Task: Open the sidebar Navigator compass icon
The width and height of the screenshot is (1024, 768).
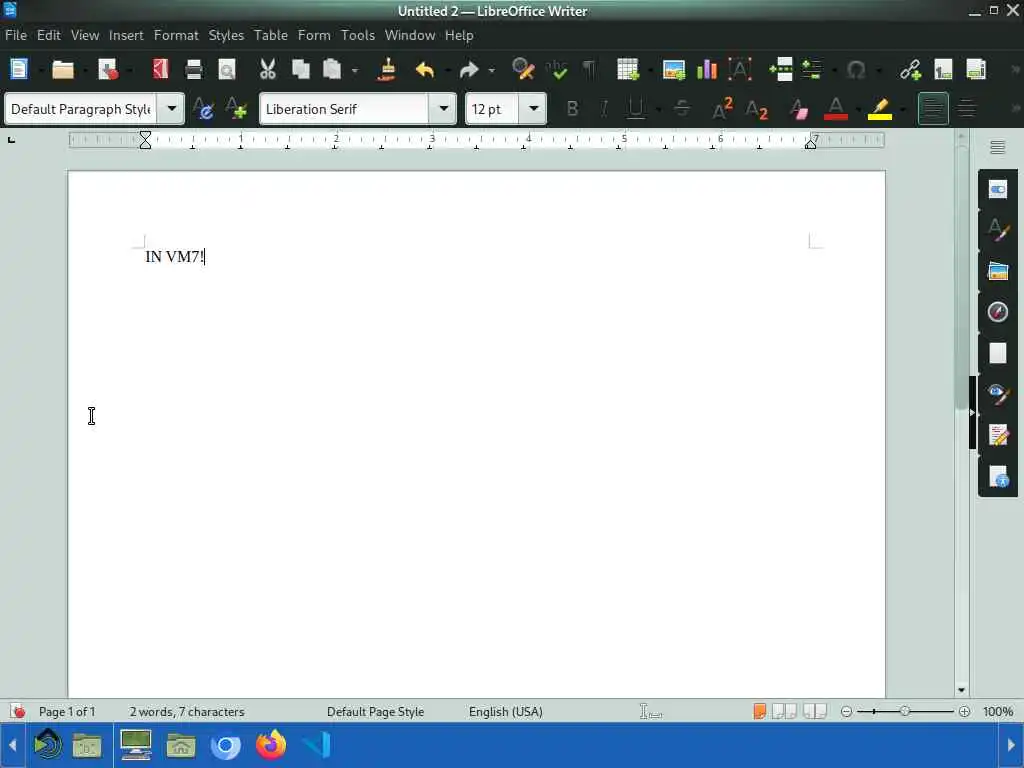Action: coord(997,312)
